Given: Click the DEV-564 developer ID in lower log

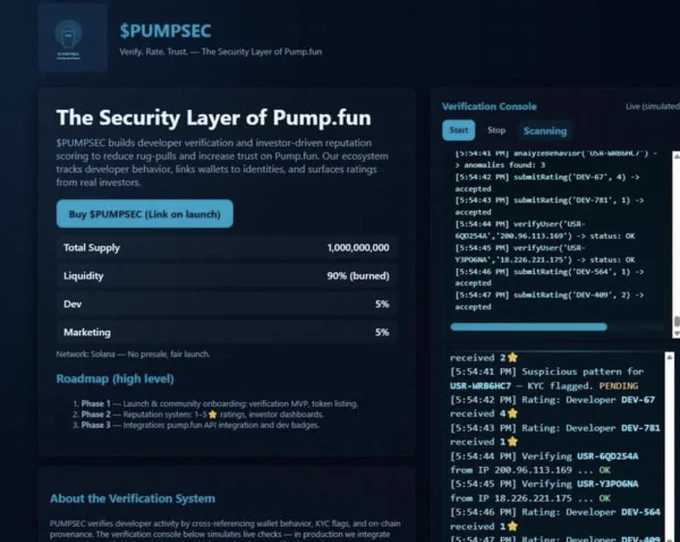Looking at the screenshot, I should [x=641, y=512].
